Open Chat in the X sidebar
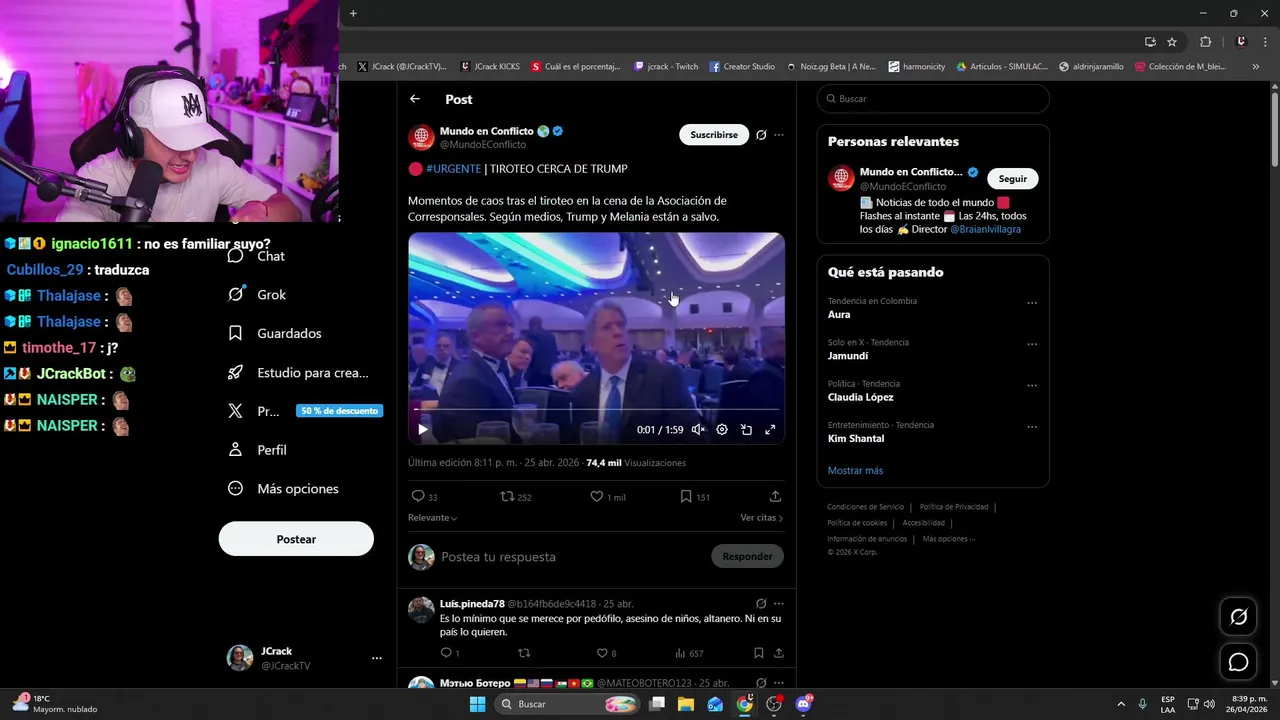Viewport: 1280px width, 720px height. click(257, 256)
